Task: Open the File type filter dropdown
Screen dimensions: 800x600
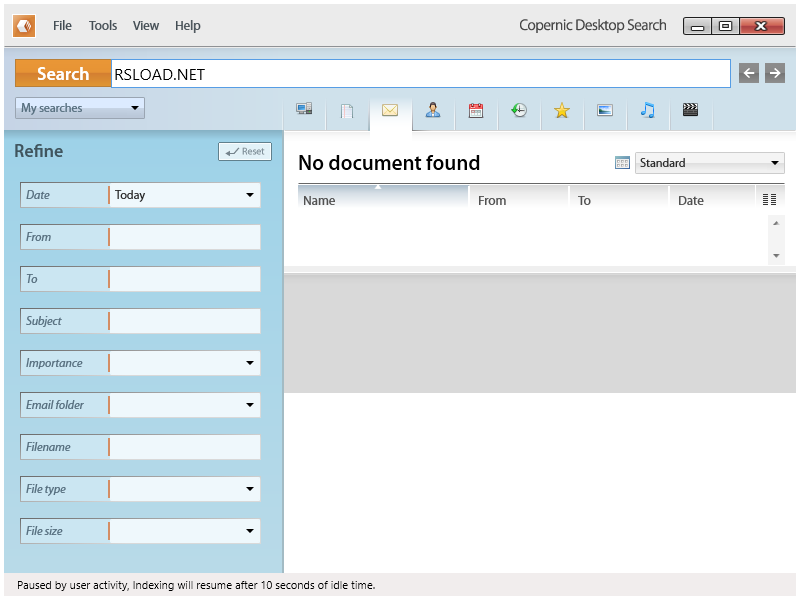Action: point(185,489)
